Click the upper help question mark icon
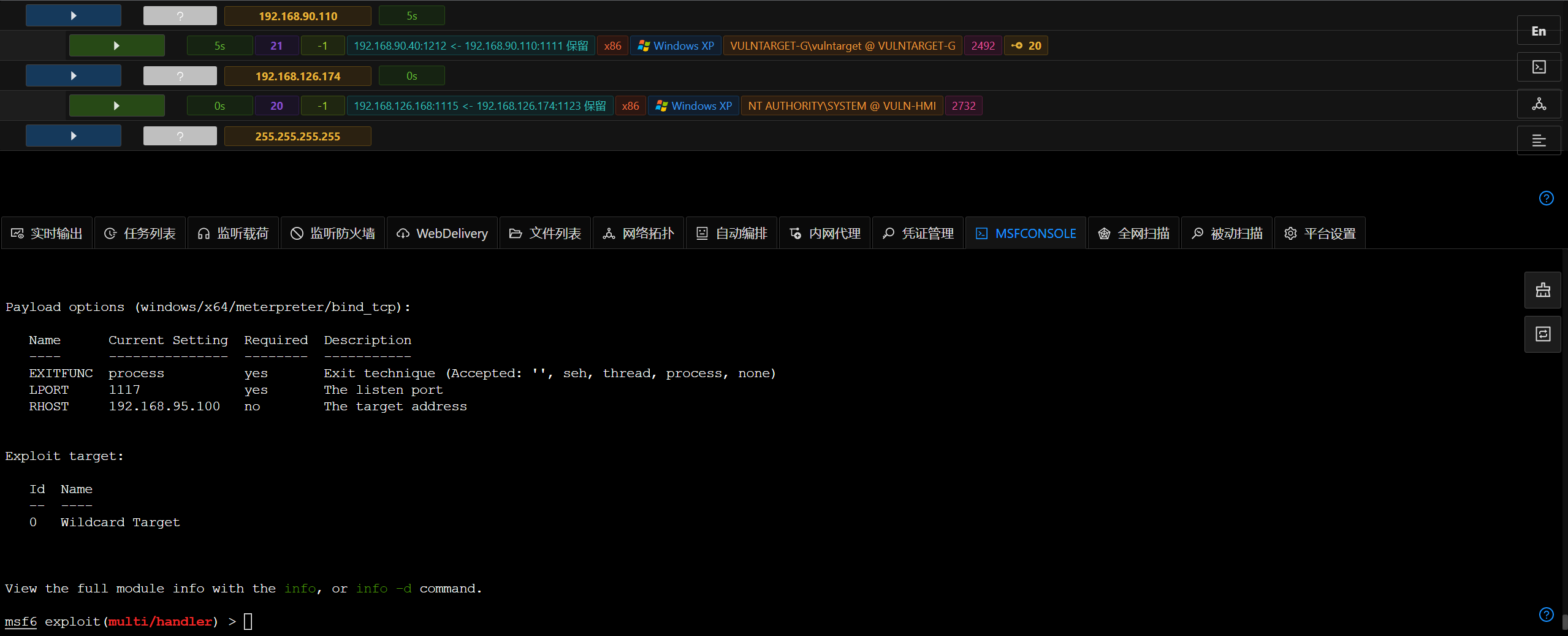The image size is (1568, 636). [1546, 199]
